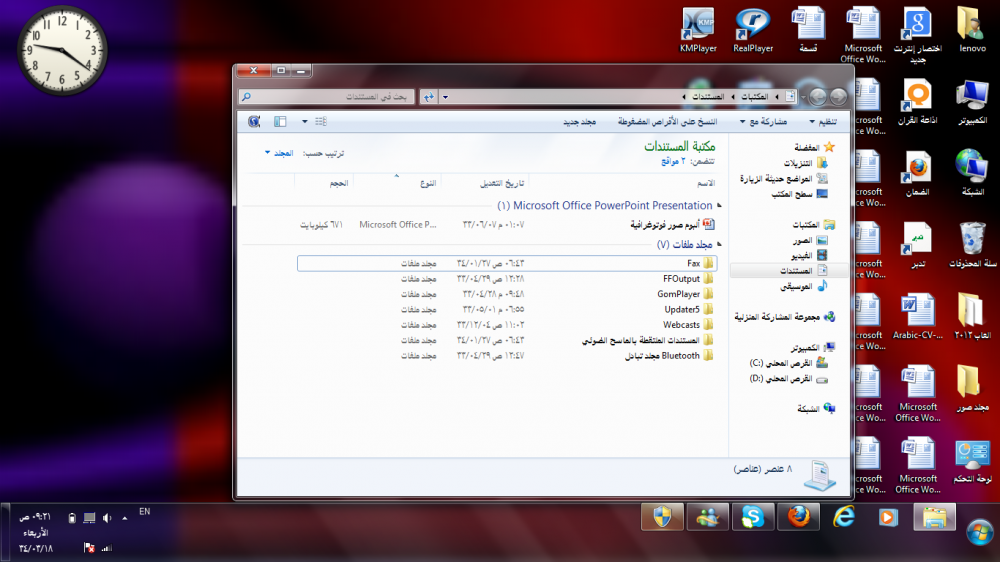Toggle the preview pane button

[x=280, y=121]
